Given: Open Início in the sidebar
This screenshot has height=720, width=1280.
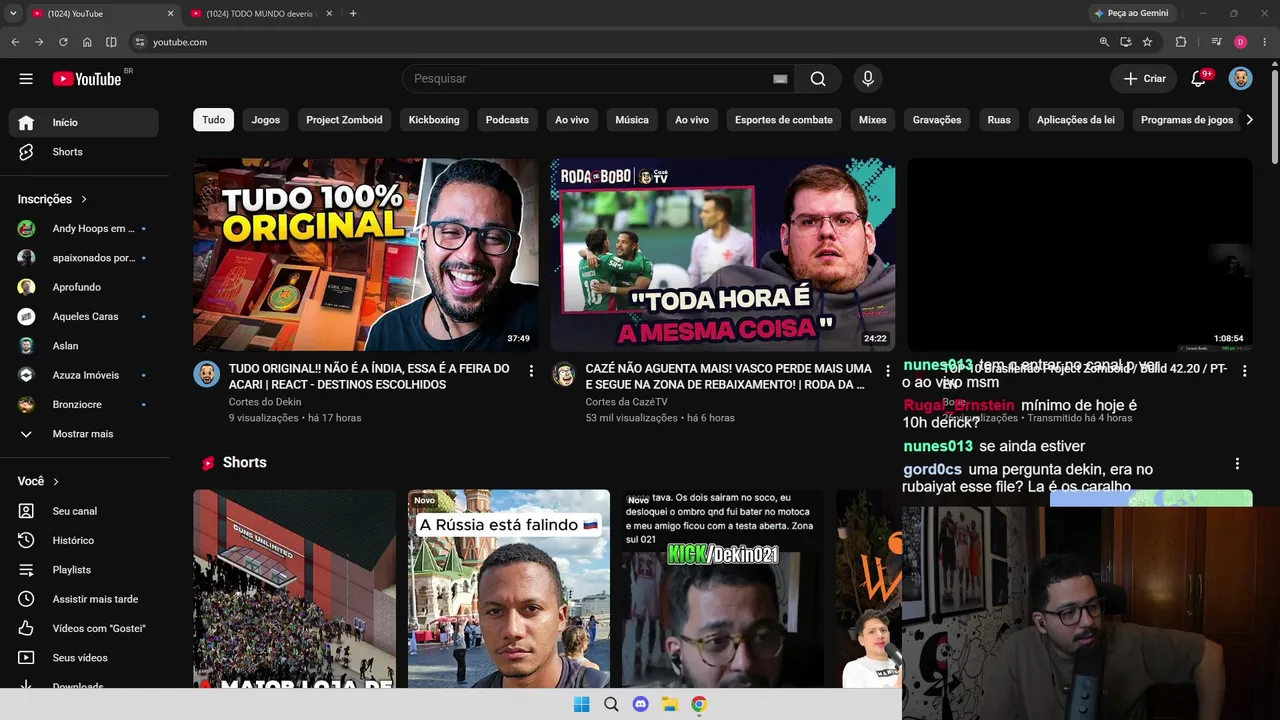Looking at the screenshot, I should click(x=84, y=122).
